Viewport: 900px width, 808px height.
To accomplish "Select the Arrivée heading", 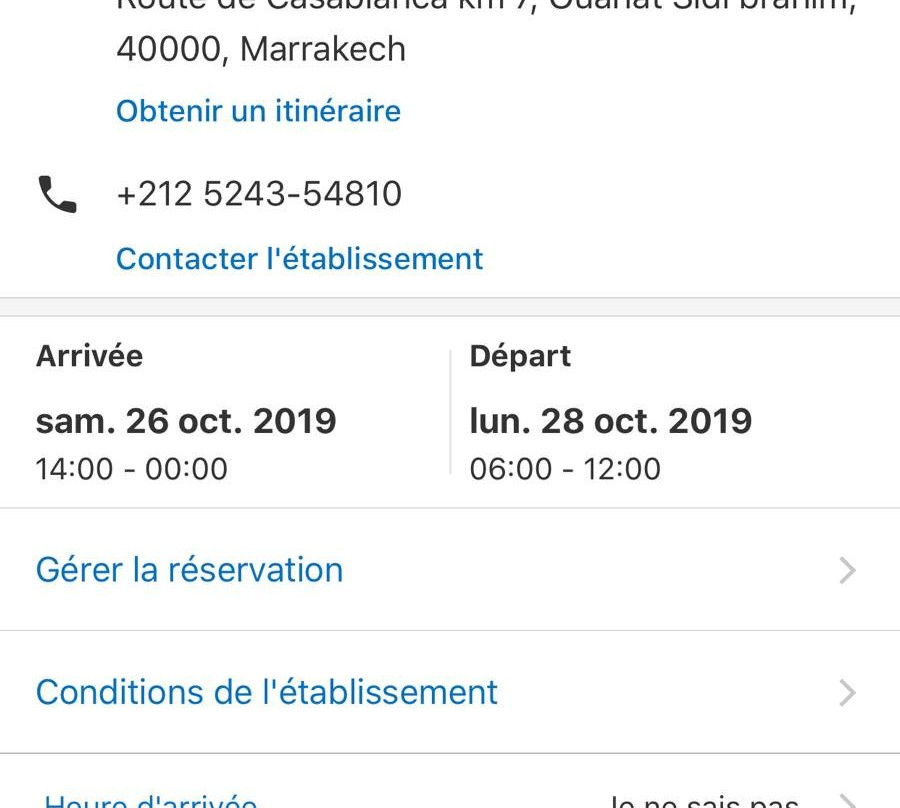I will [89, 356].
